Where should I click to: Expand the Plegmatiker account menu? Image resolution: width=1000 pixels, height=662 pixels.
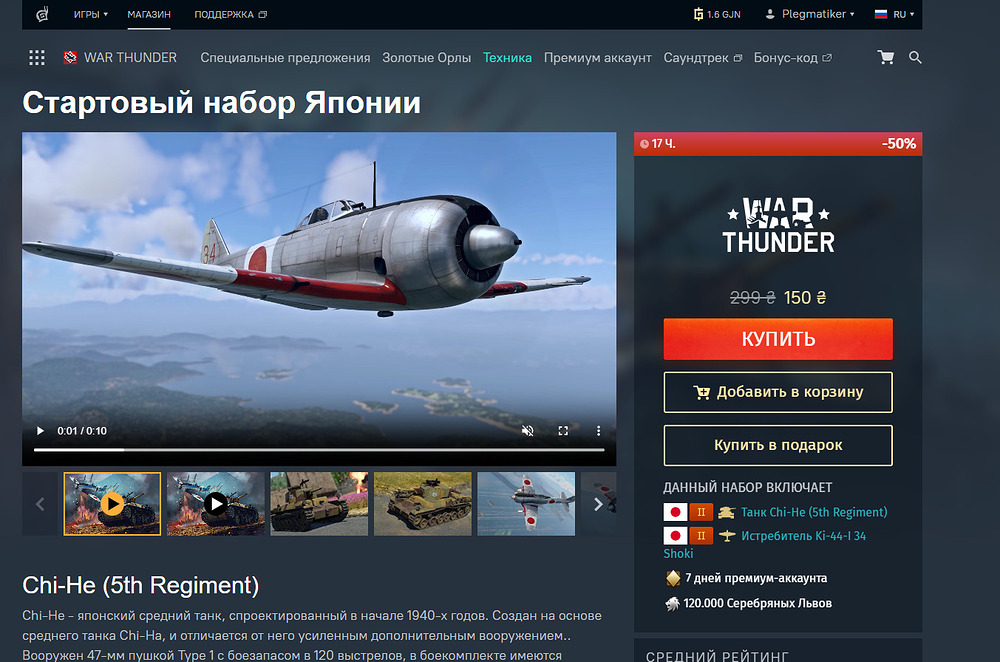click(x=810, y=14)
